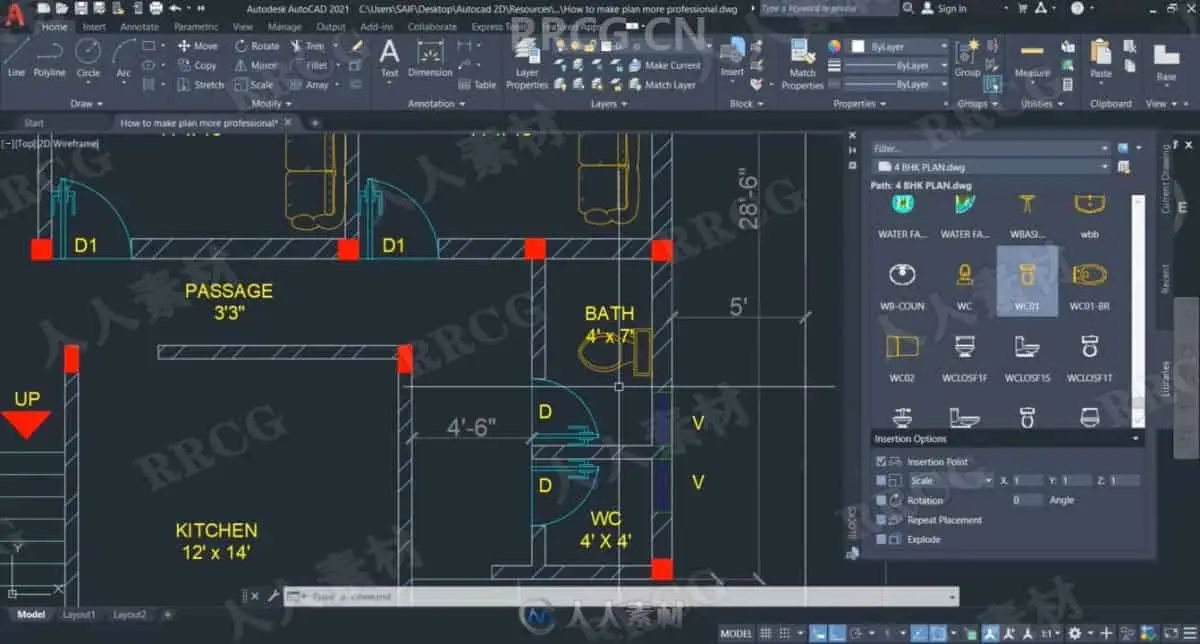Activate the Array command
Screen dimensions: 1200x644
(309, 85)
